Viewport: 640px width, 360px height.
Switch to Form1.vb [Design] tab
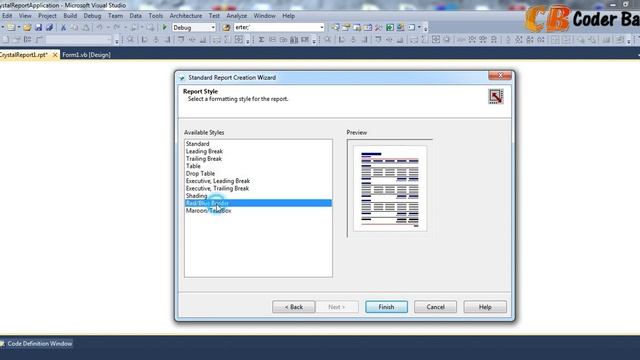(x=86, y=55)
